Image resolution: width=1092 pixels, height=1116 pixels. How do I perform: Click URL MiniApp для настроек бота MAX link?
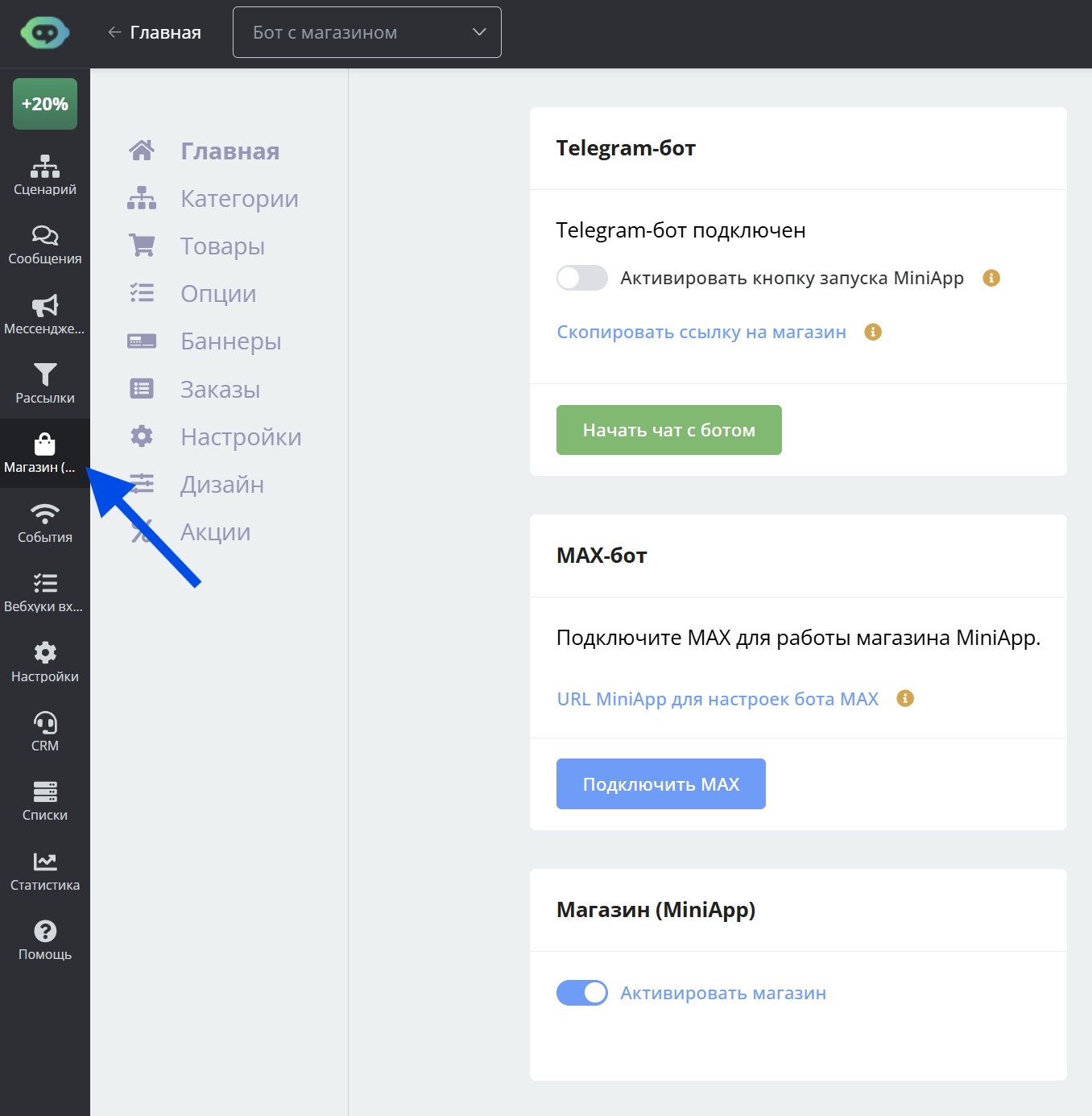(718, 699)
